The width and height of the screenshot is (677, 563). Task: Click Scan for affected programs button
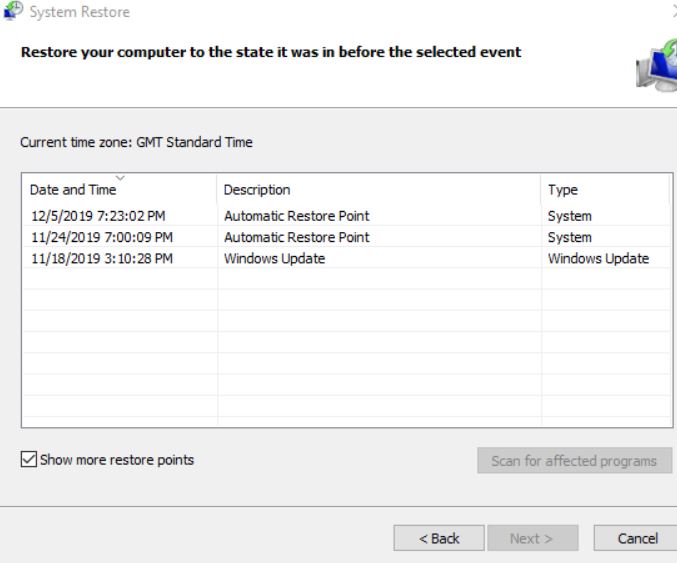coord(574,461)
